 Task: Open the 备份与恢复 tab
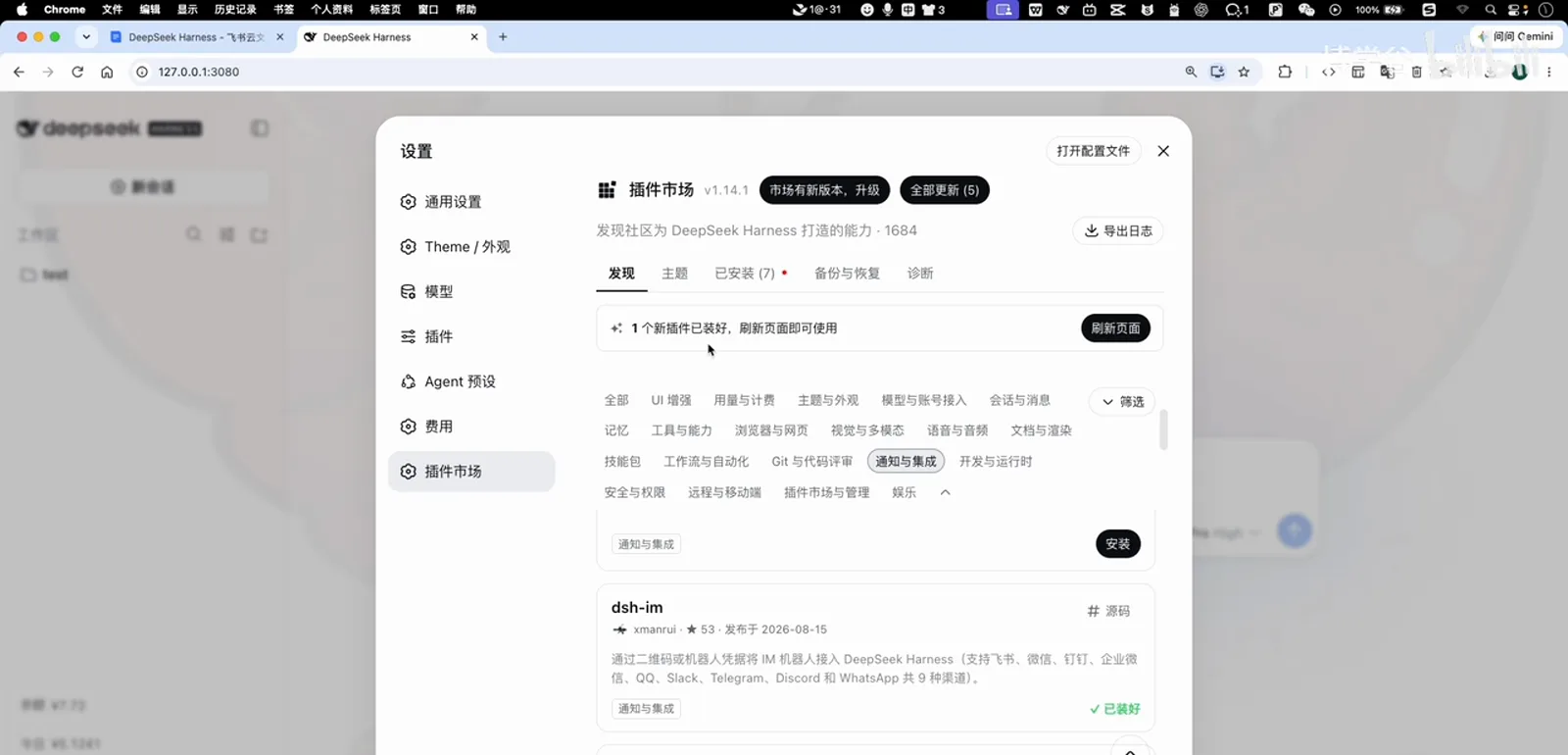tap(847, 274)
